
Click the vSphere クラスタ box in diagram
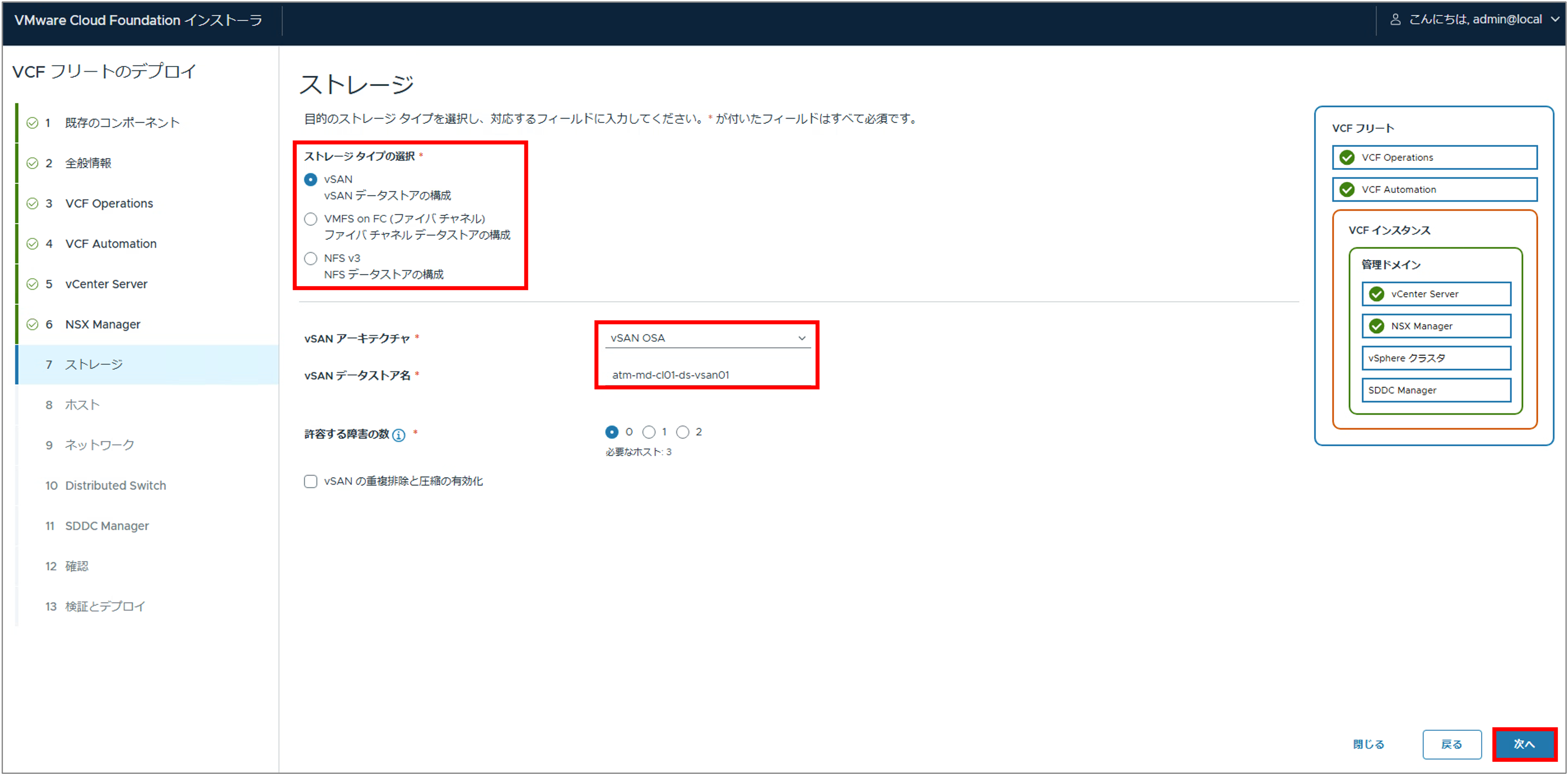pyautogui.click(x=1436, y=358)
